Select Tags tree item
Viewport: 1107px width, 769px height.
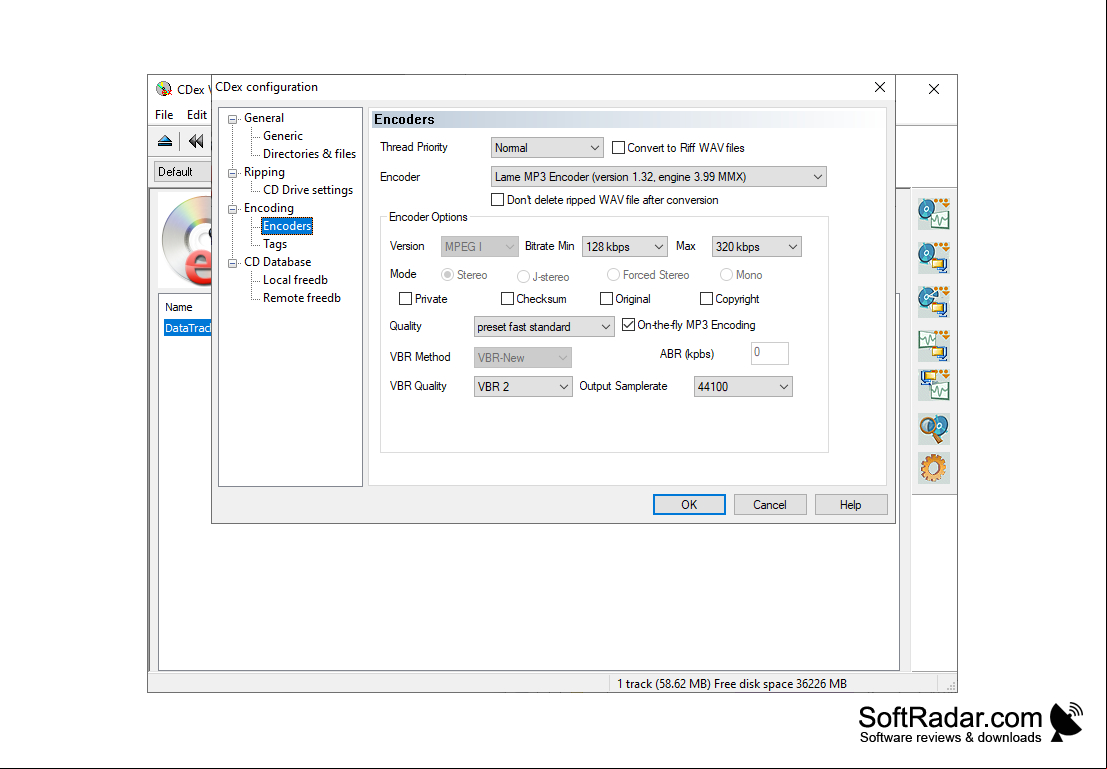point(275,244)
